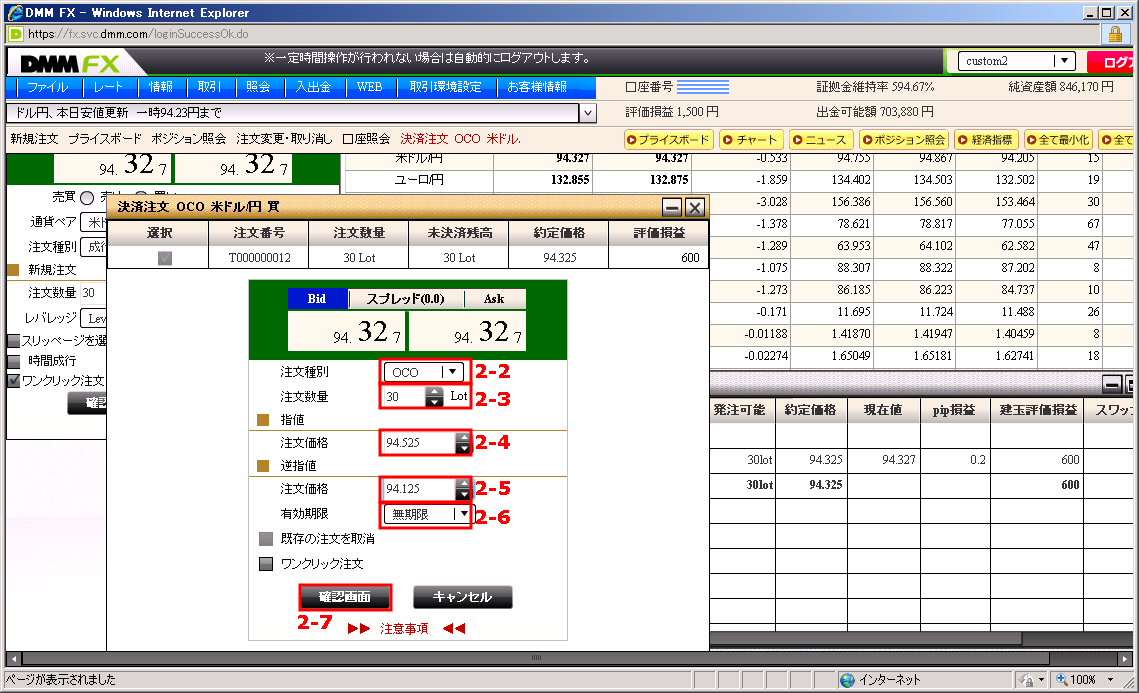Click the 建玉評価損益 column header
The height and width of the screenshot is (693, 1139).
[1037, 410]
